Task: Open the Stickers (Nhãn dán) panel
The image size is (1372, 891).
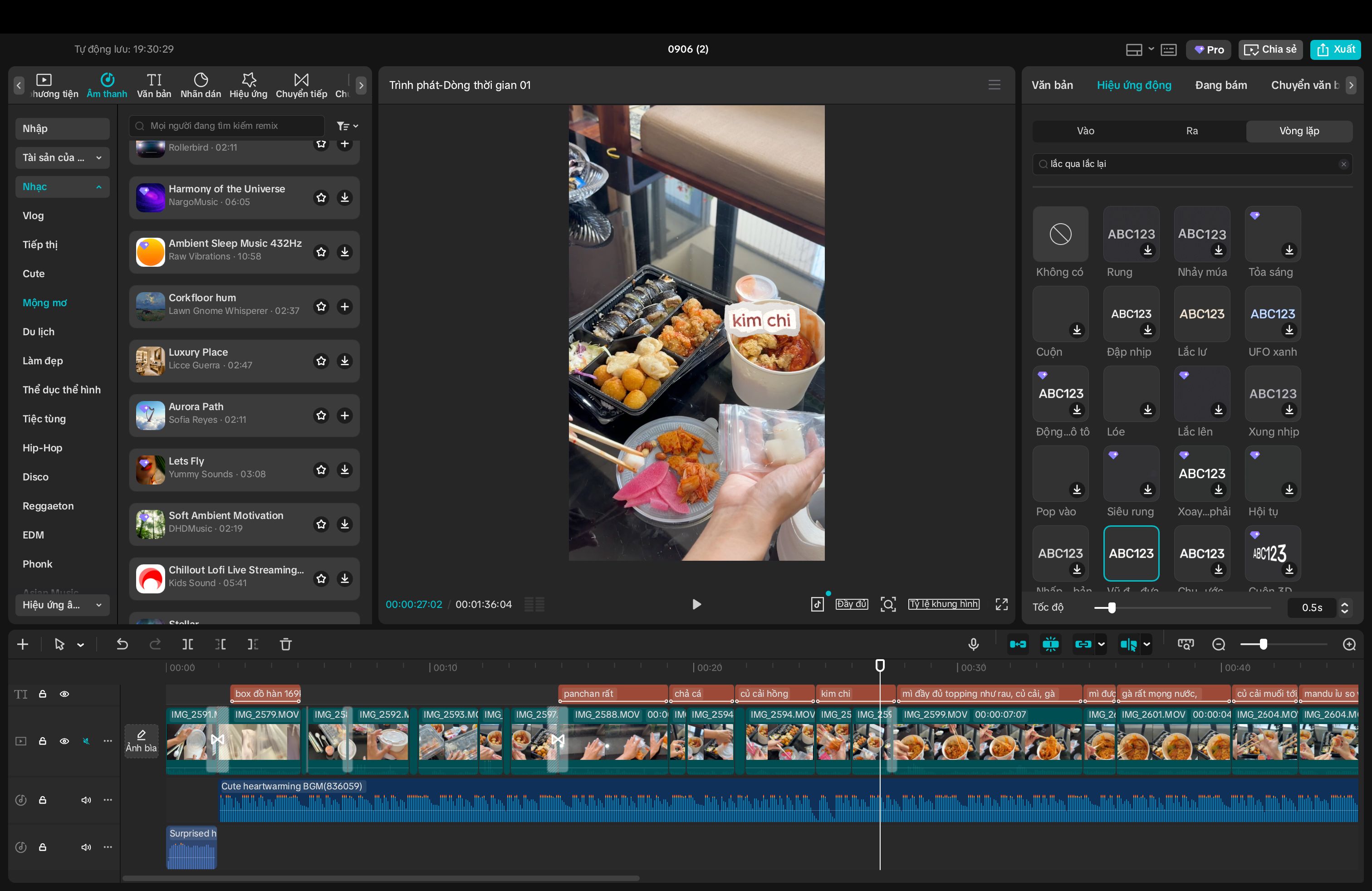Action: [x=201, y=85]
